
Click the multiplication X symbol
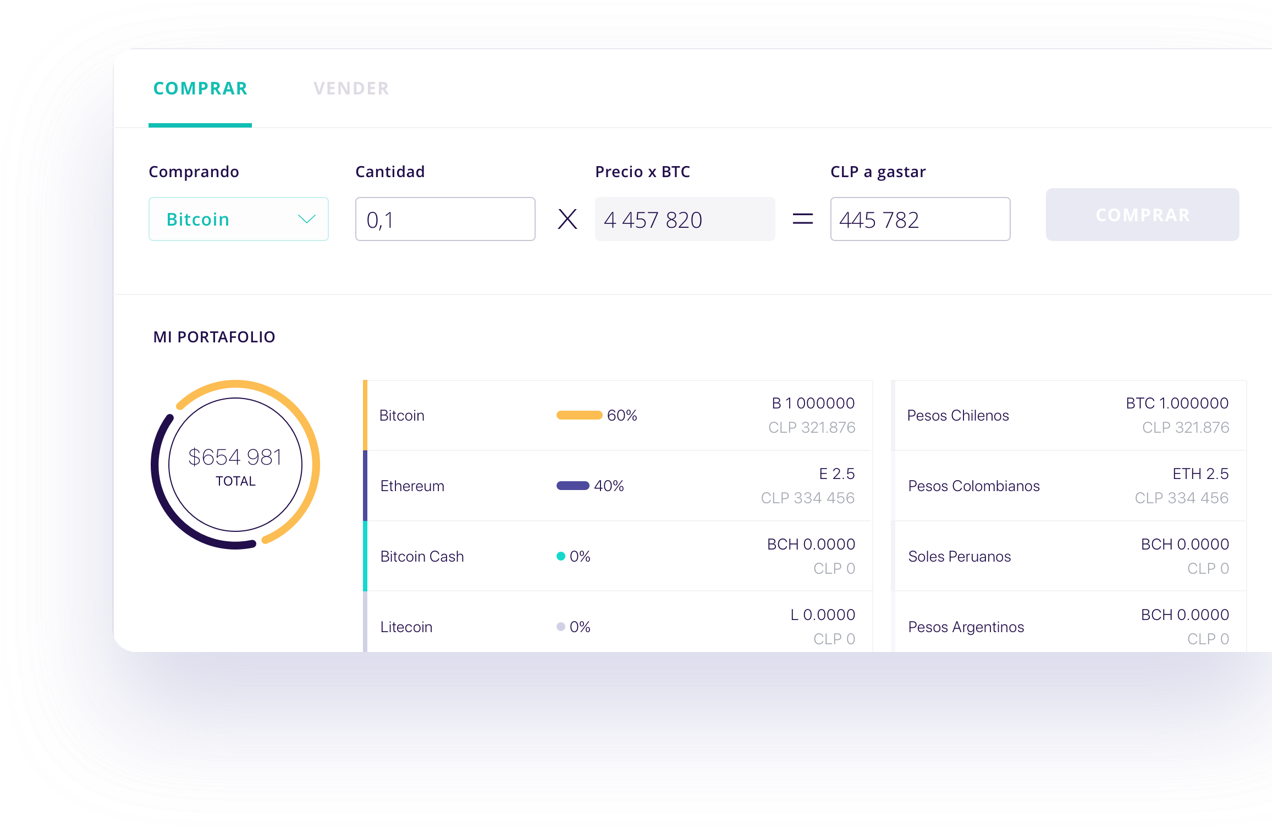[567, 219]
